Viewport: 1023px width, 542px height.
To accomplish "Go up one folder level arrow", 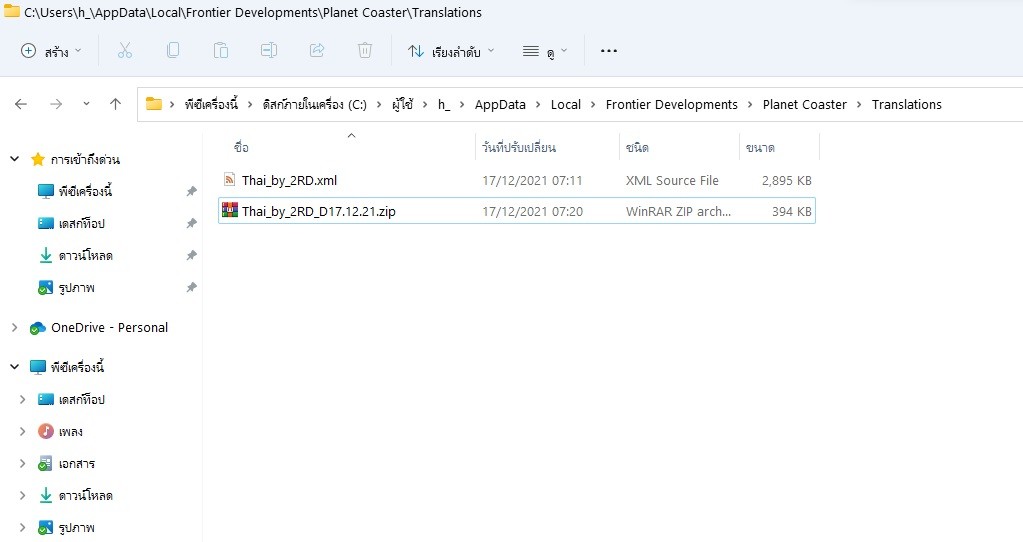I will [115, 104].
